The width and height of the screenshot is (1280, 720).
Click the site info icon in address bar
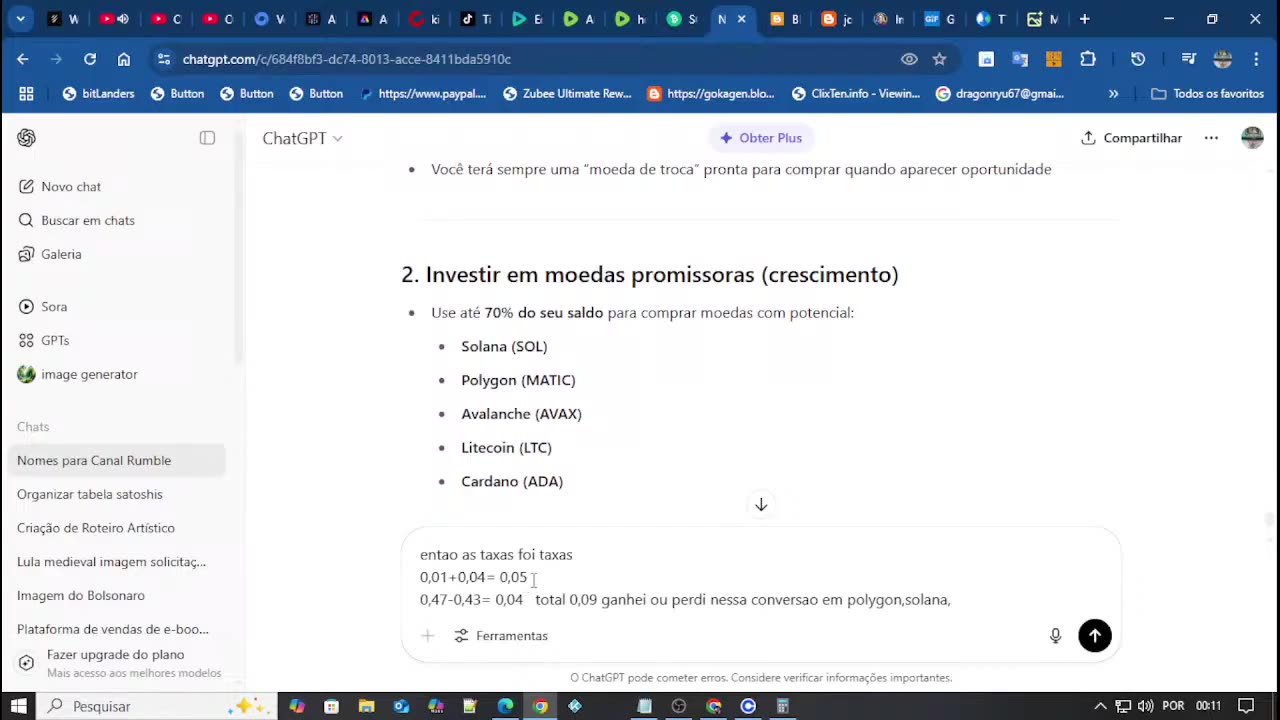(164, 59)
